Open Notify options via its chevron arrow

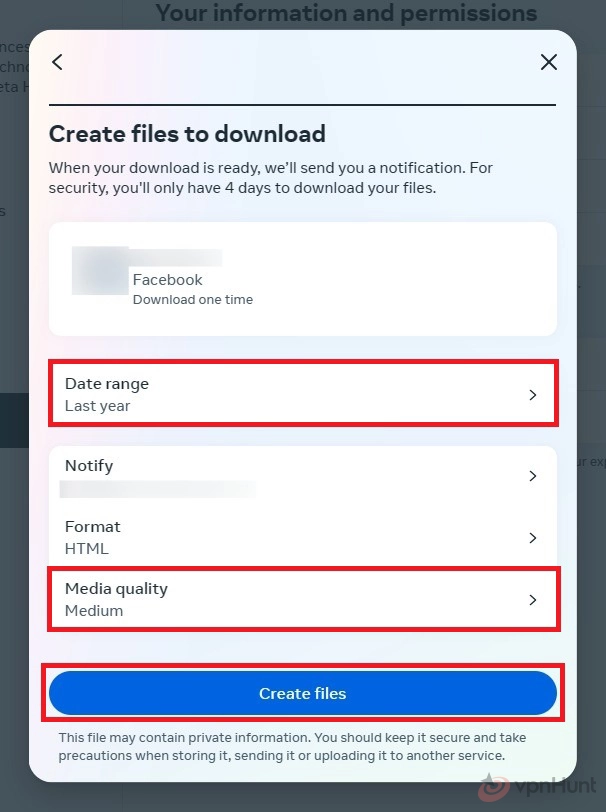coord(532,476)
